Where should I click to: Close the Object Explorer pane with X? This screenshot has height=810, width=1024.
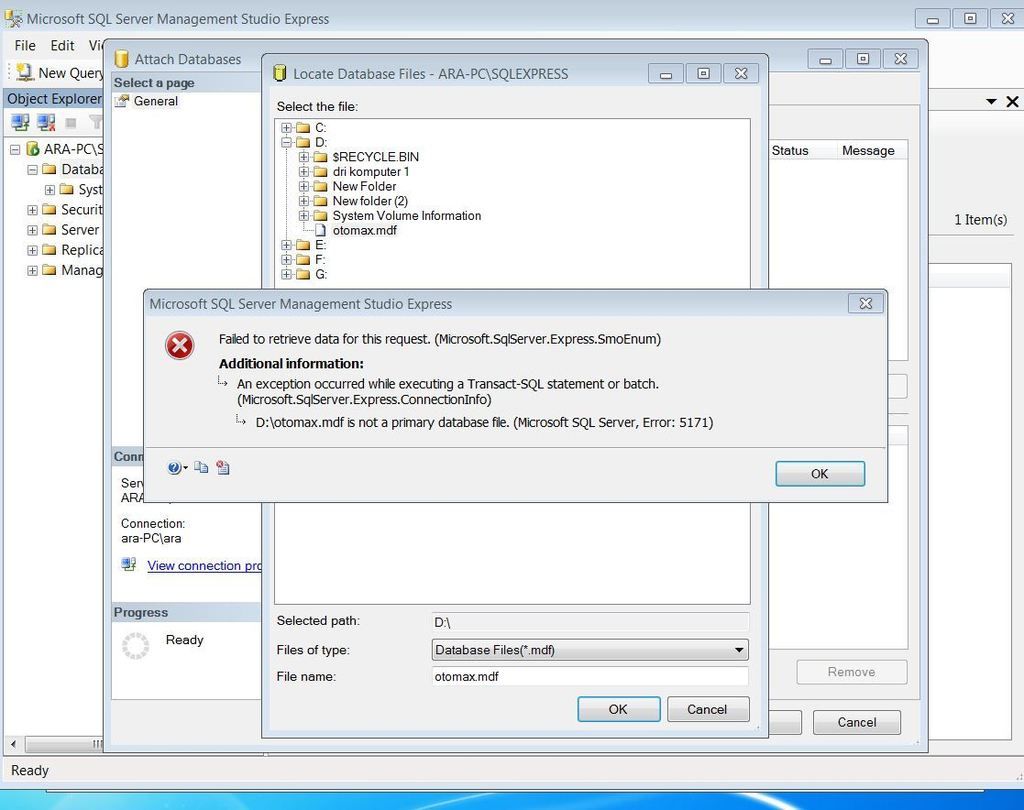point(1012,101)
